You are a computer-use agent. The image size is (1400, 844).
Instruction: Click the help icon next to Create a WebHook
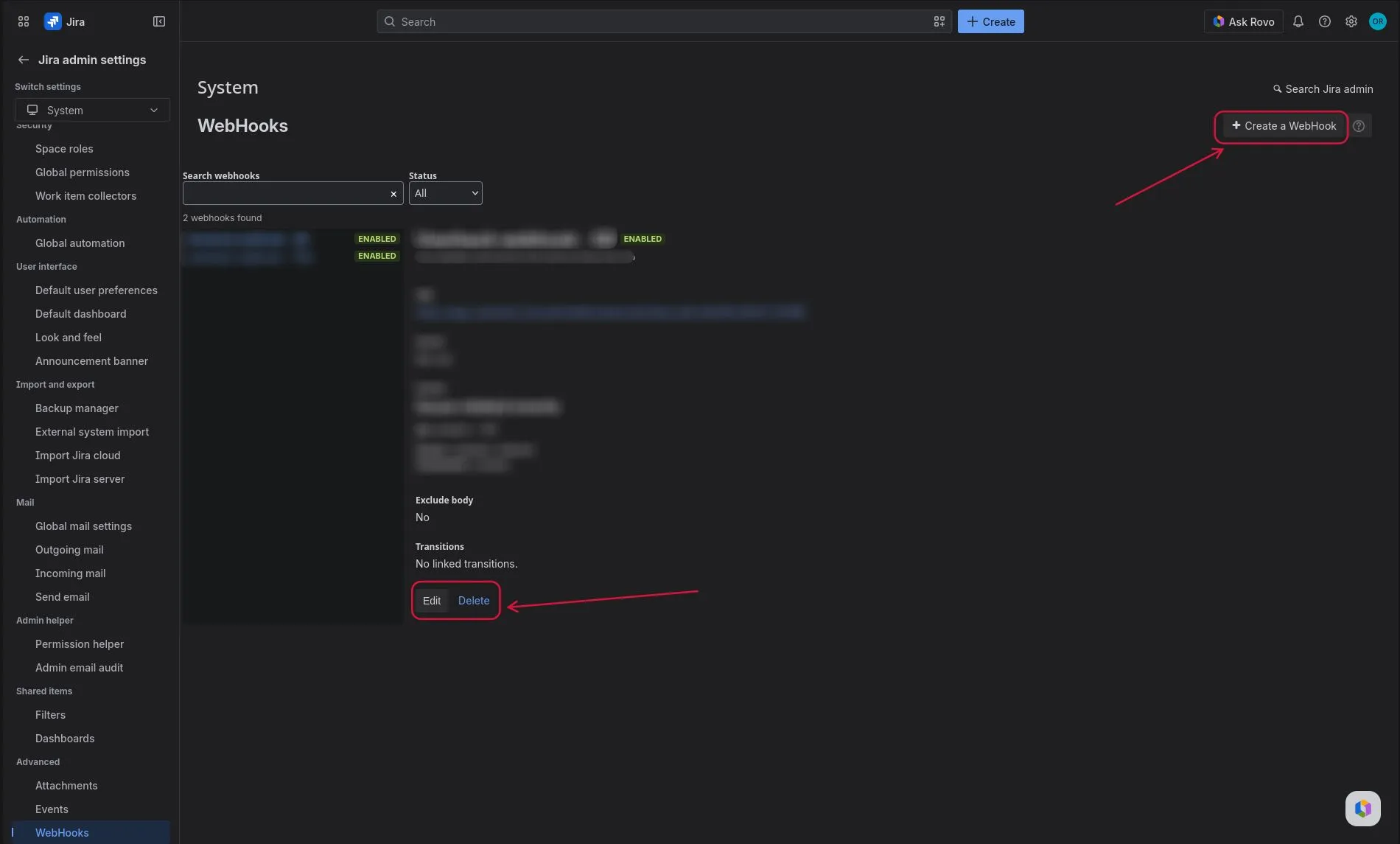pos(1359,126)
